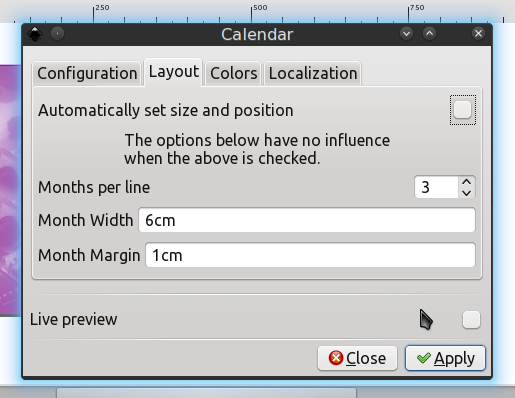The height and width of the screenshot is (398, 515).
Task: Decrease Months per line with down arrow
Action: click(467, 193)
